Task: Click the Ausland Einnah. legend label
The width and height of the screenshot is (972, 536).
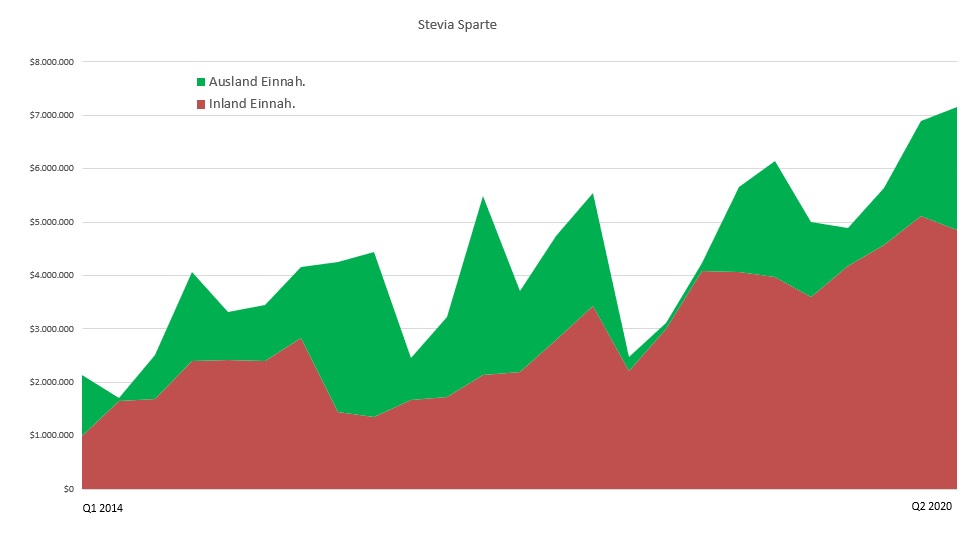Action: (256, 82)
